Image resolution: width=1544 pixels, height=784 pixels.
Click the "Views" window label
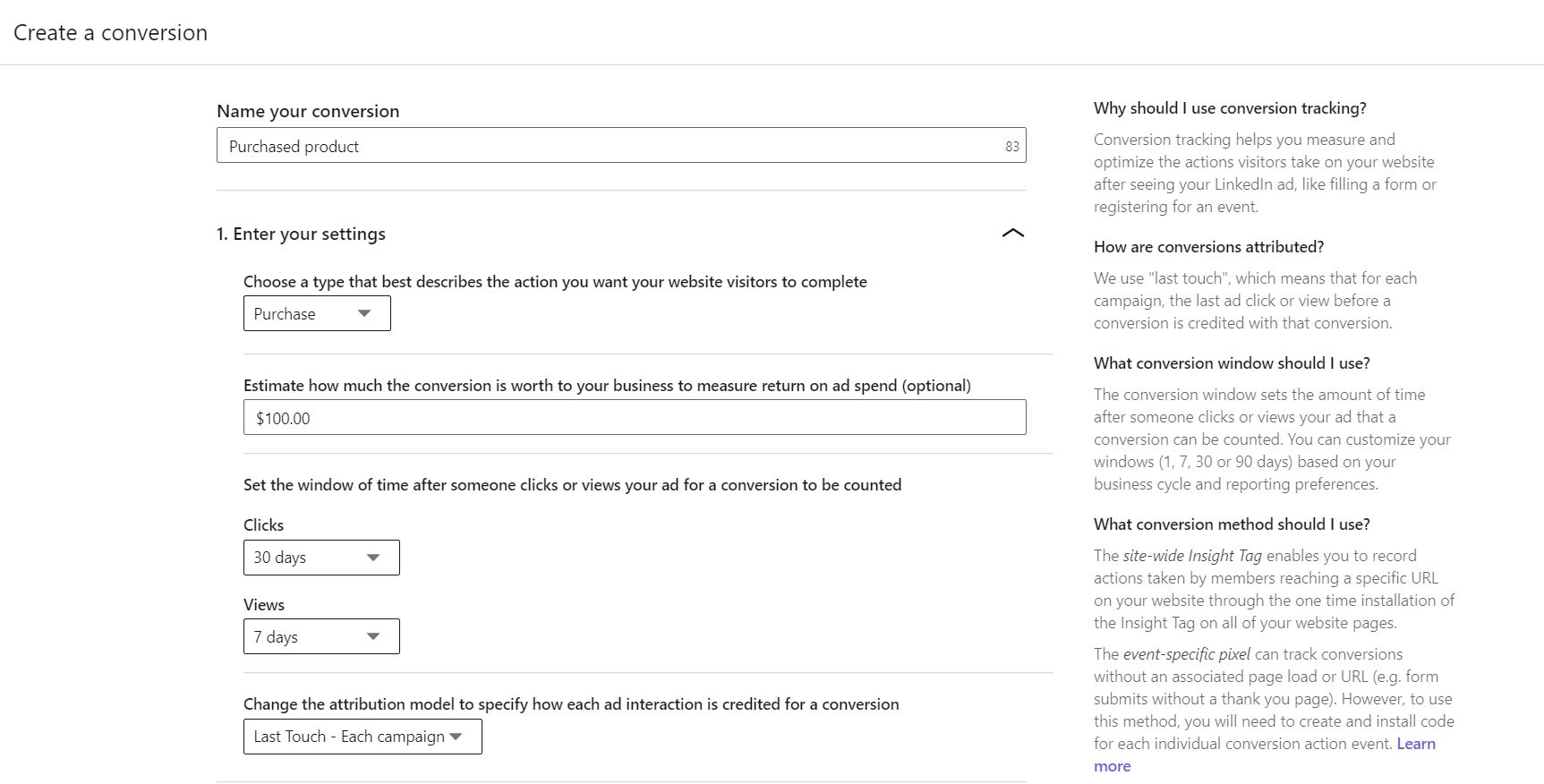[264, 605]
